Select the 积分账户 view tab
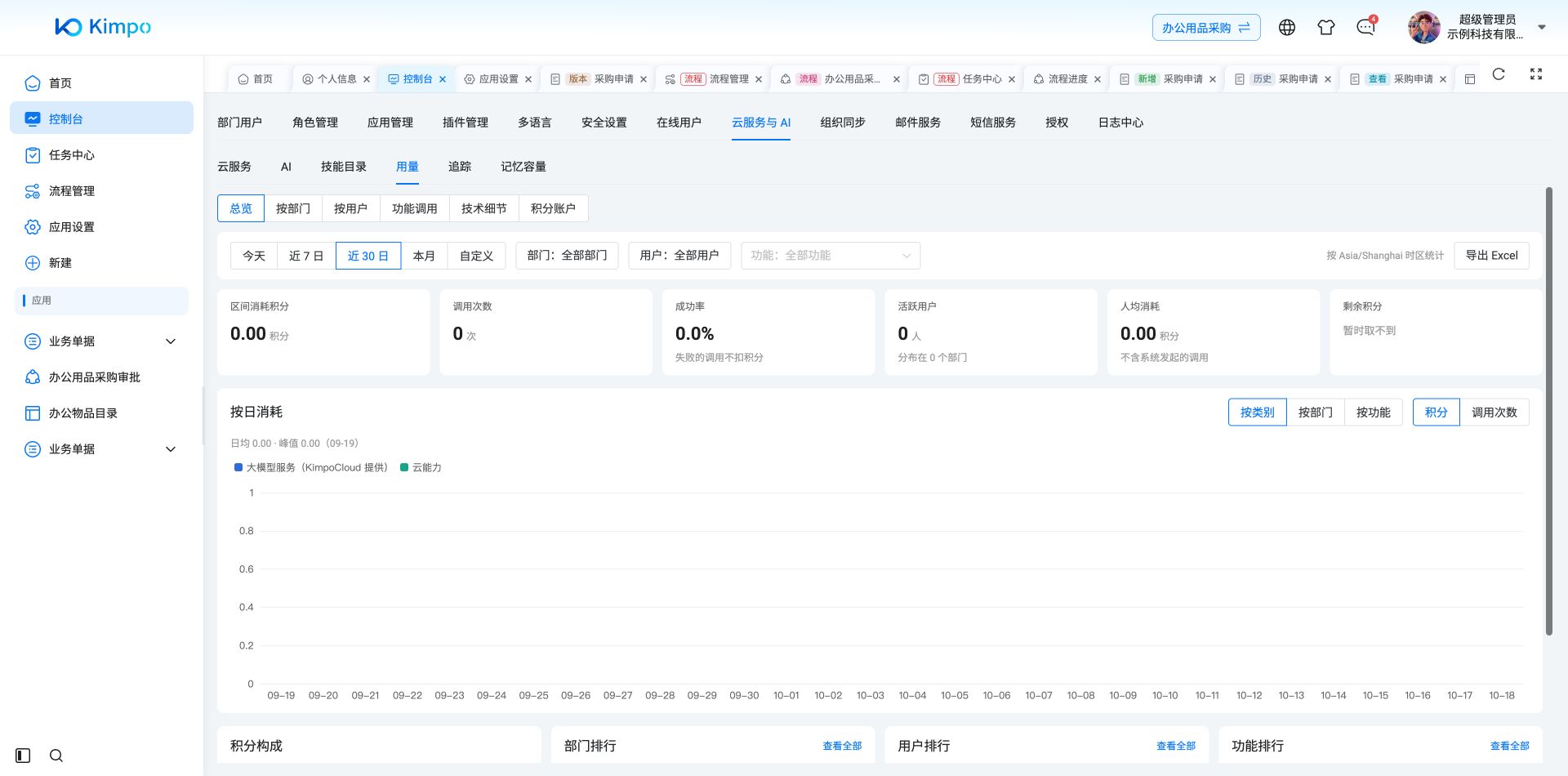The image size is (1568, 776). pos(553,208)
